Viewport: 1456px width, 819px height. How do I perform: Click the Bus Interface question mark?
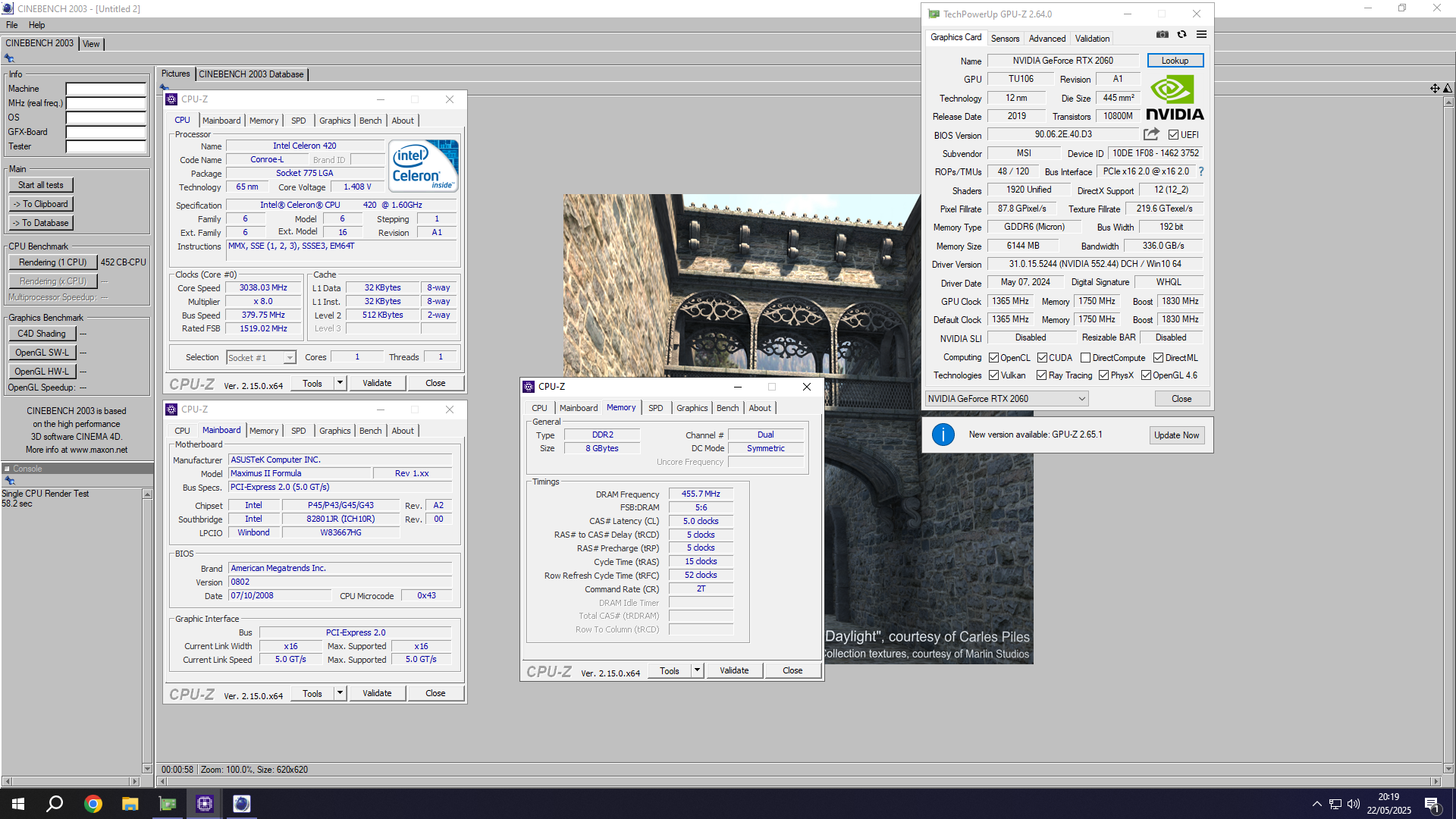pos(1201,171)
